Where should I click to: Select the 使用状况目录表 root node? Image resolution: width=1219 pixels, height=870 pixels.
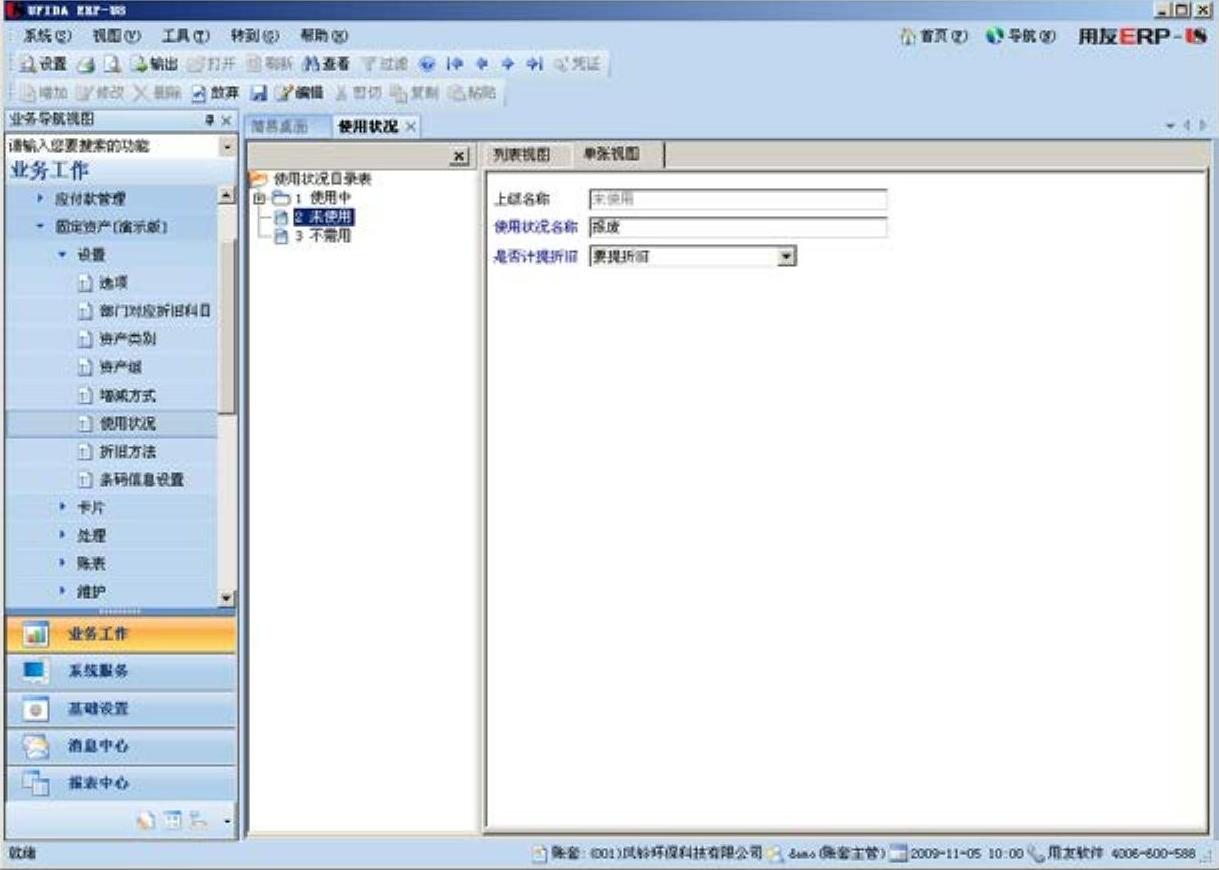coord(322,179)
